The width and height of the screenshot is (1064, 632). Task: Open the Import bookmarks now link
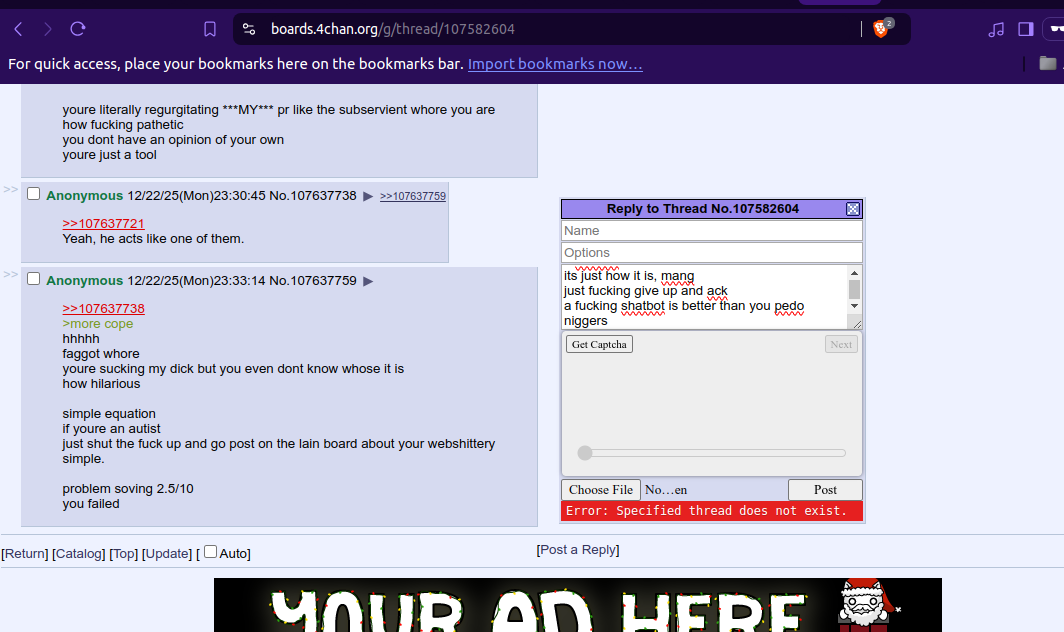[x=555, y=64]
